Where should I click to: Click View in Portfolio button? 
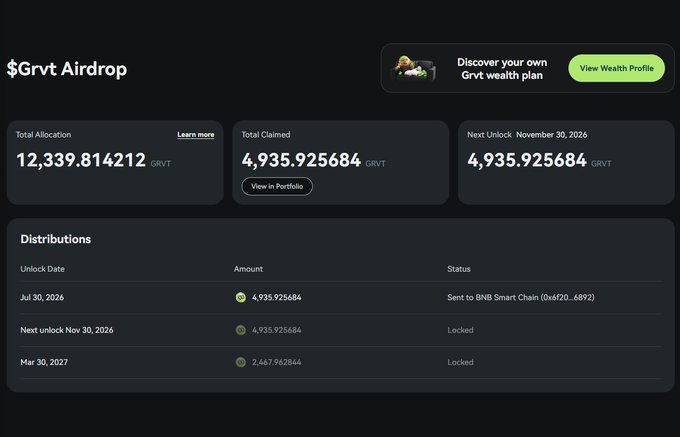click(277, 186)
